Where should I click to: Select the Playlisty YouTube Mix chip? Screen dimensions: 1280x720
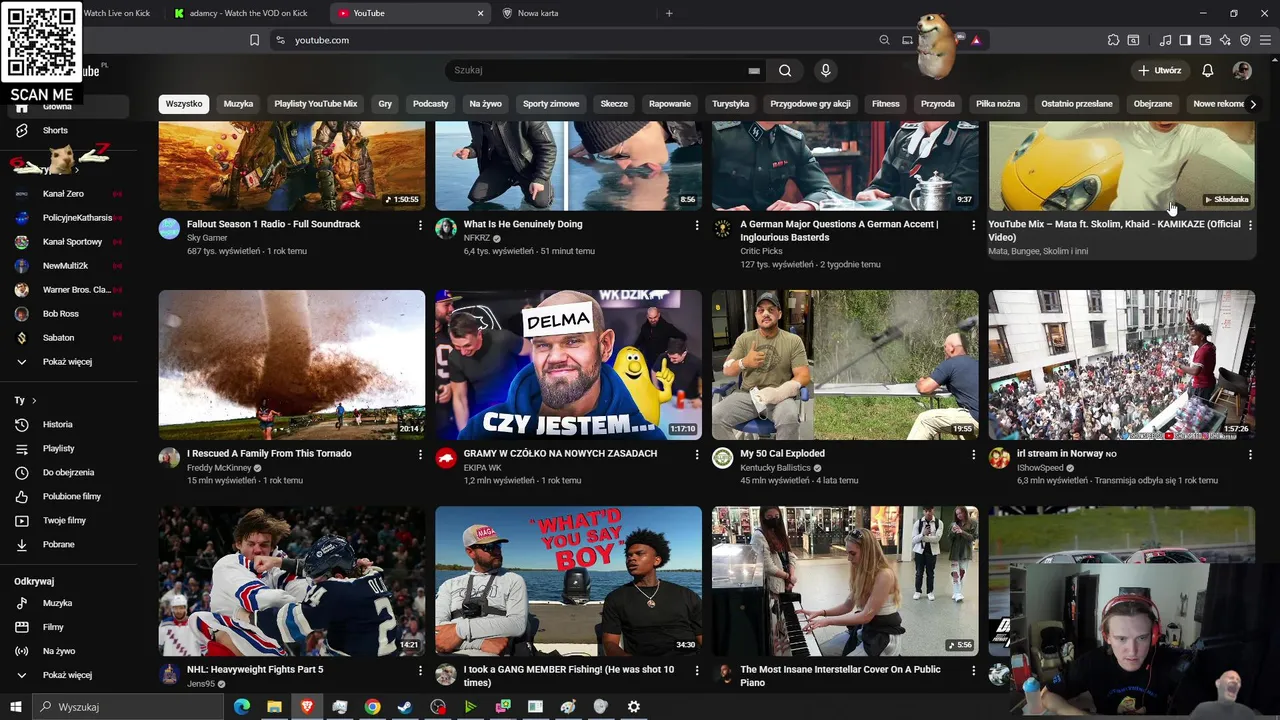coord(316,104)
